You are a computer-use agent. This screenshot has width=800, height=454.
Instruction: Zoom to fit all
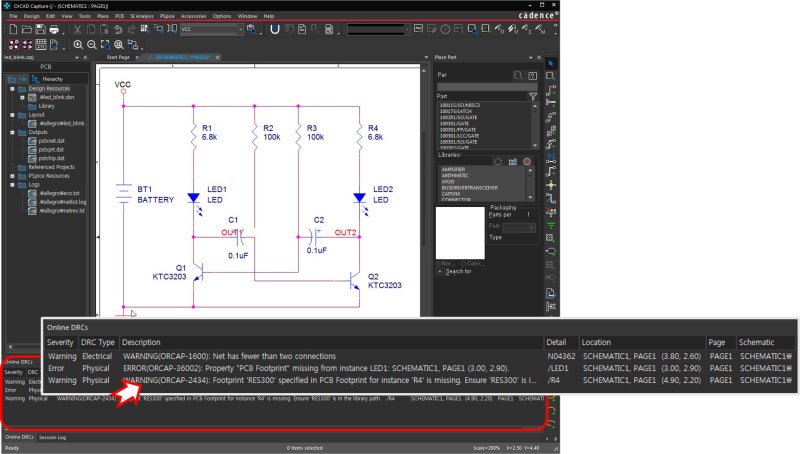click(119, 45)
